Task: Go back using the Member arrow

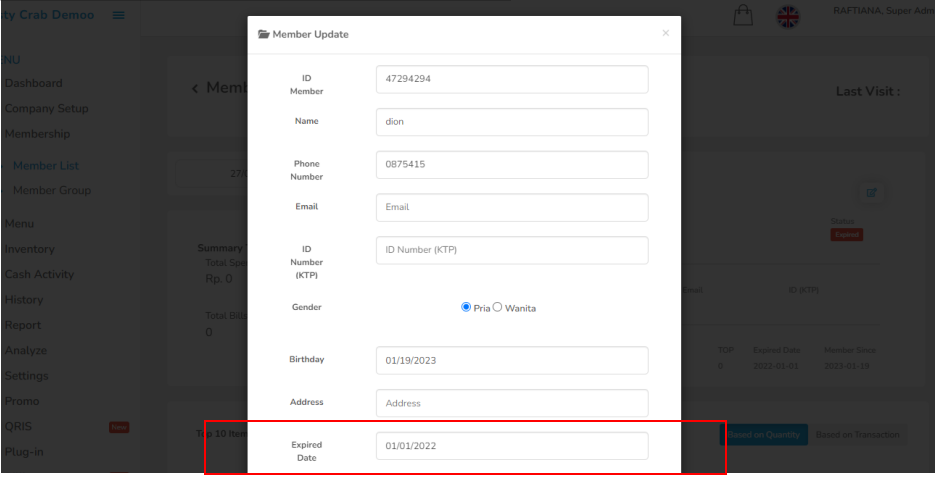Action: pos(195,89)
